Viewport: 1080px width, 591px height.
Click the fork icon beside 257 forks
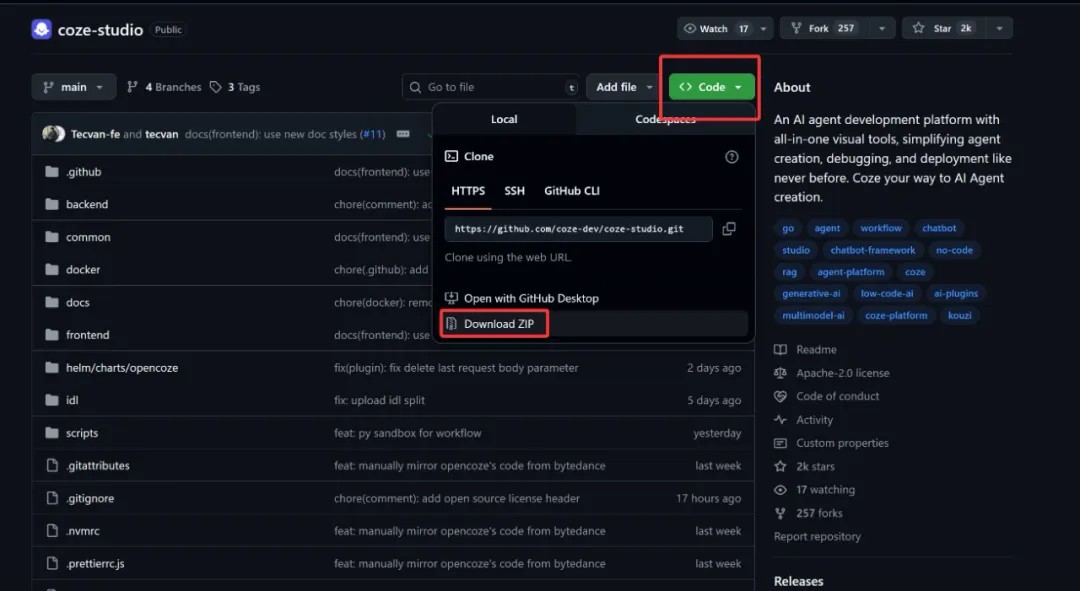pyautogui.click(x=780, y=513)
